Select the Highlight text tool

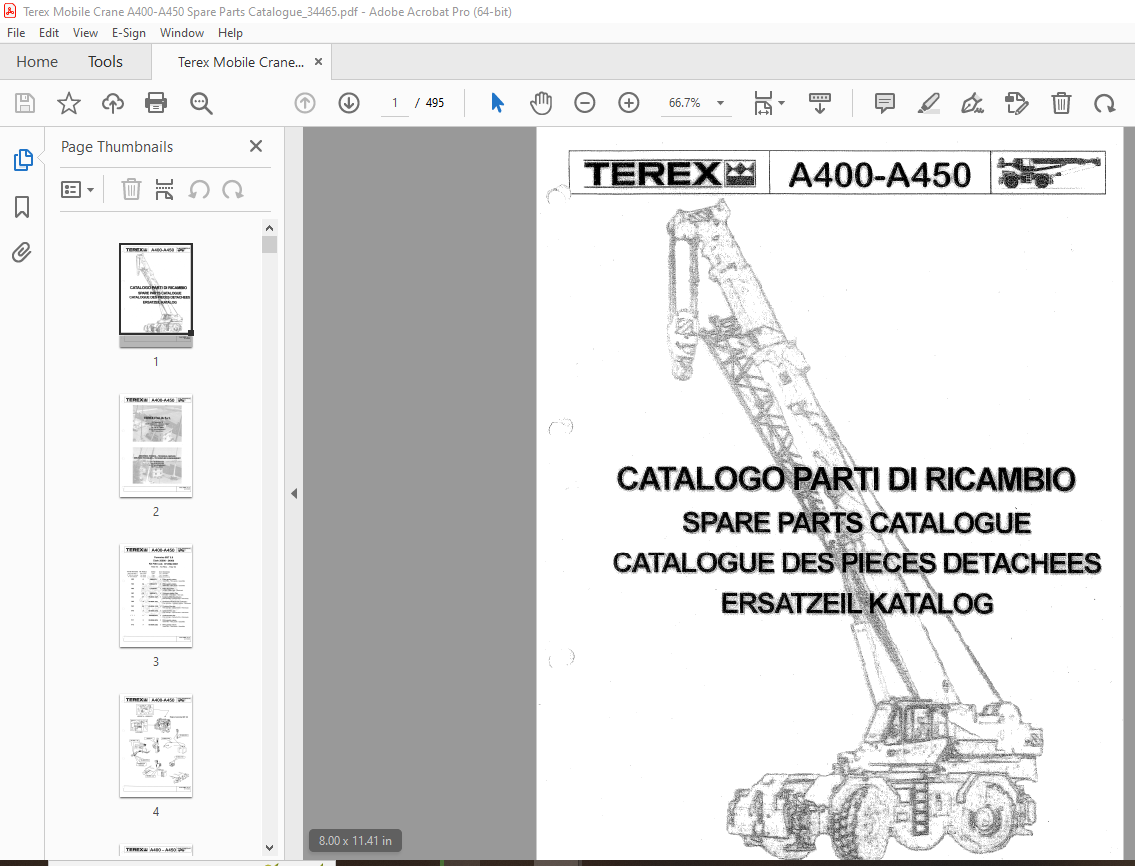(929, 103)
